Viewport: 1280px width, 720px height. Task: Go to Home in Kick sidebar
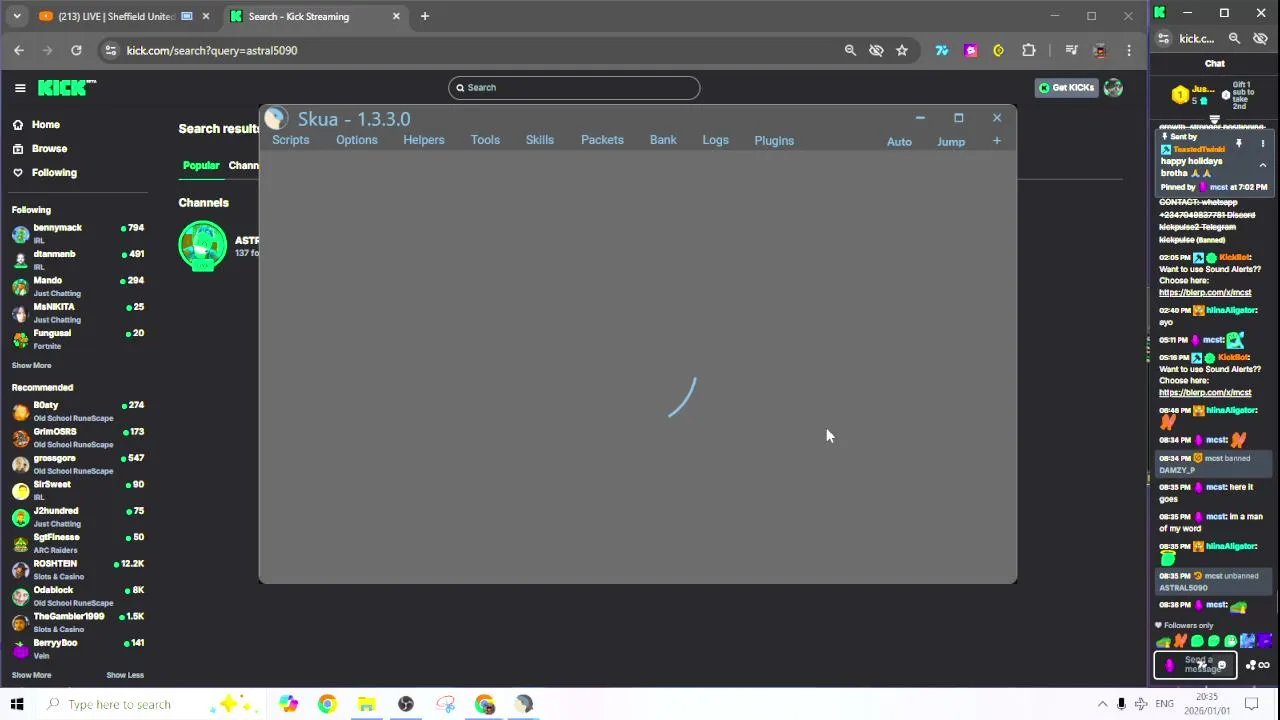pyautogui.click(x=45, y=125)
